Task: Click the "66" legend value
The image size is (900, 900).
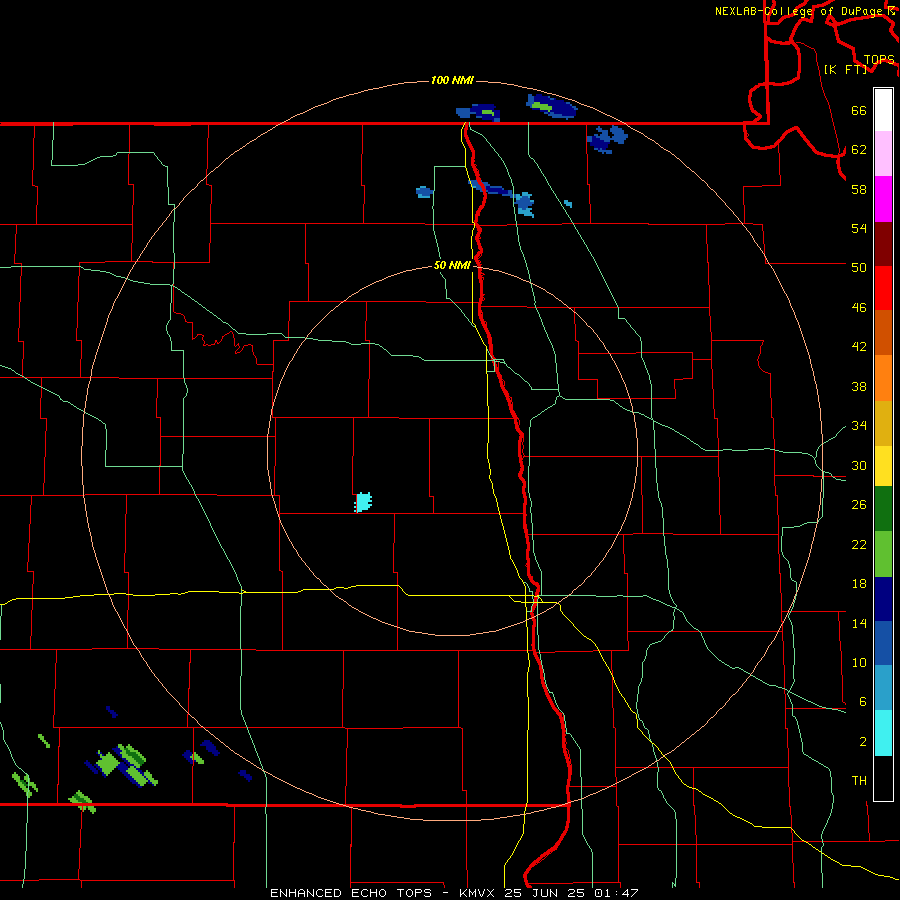Action: coord(859,111)
